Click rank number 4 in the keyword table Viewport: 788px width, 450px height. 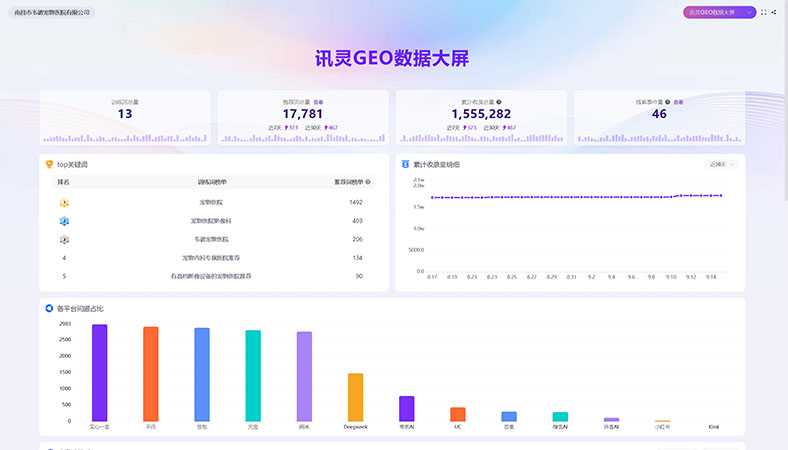point(64,258)
